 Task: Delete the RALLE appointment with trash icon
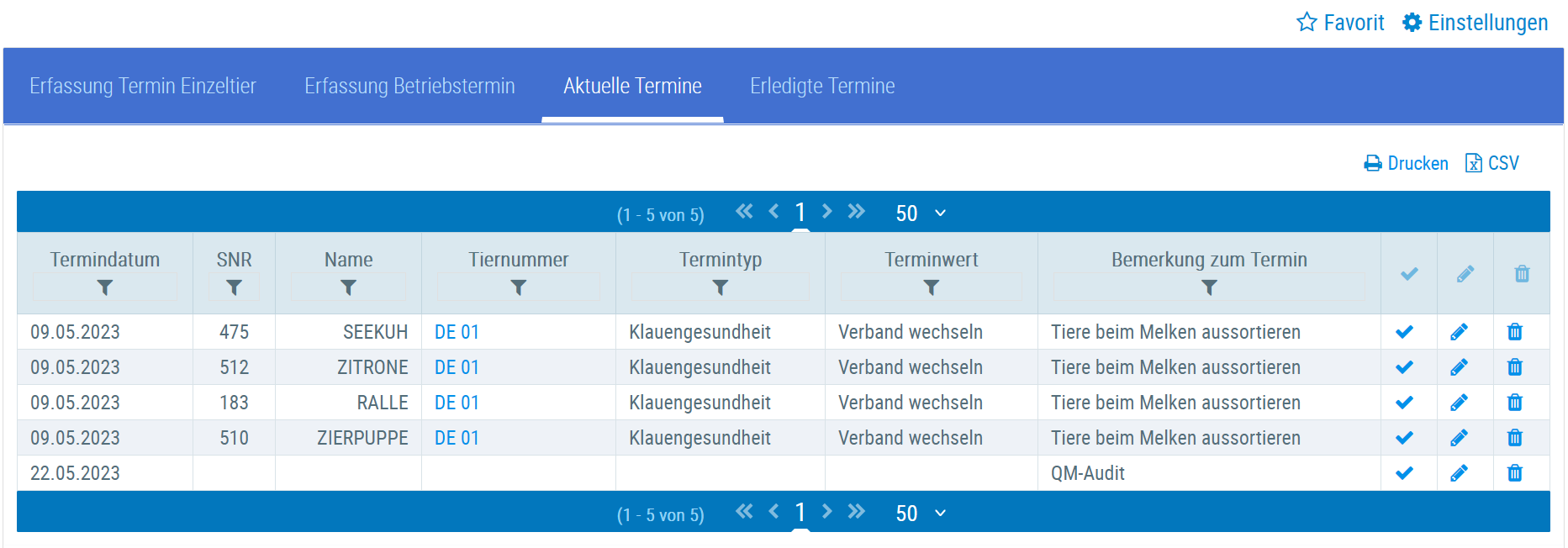1514,403
